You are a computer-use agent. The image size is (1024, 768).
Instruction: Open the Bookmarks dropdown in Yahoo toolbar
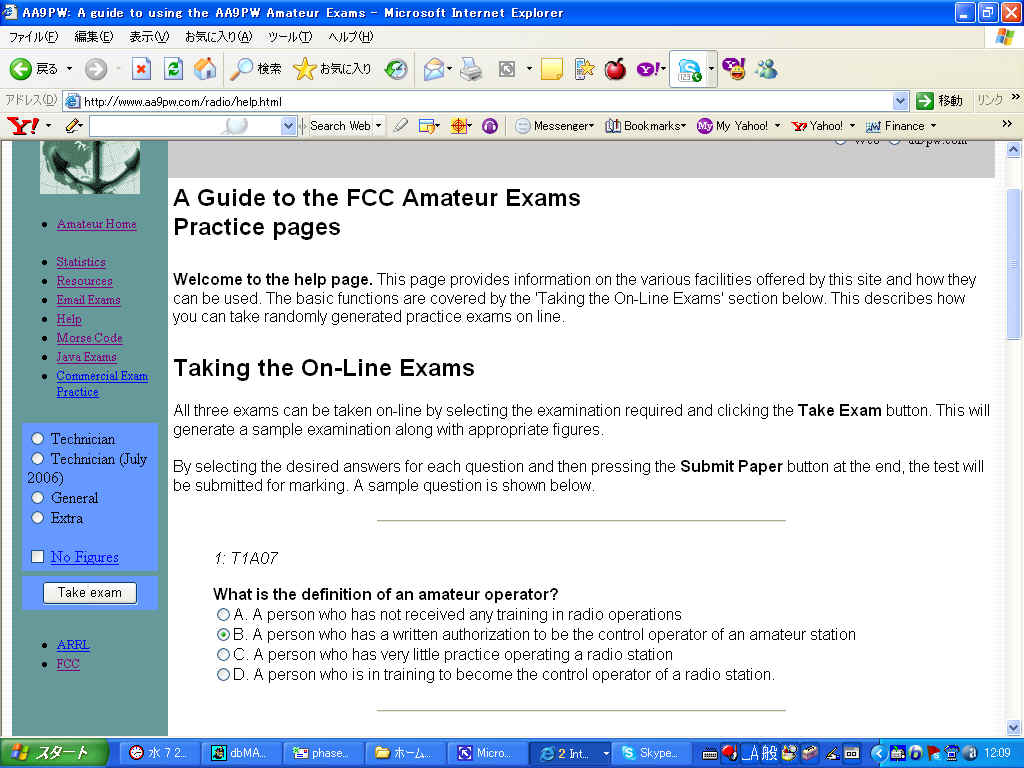coord(646,126)
